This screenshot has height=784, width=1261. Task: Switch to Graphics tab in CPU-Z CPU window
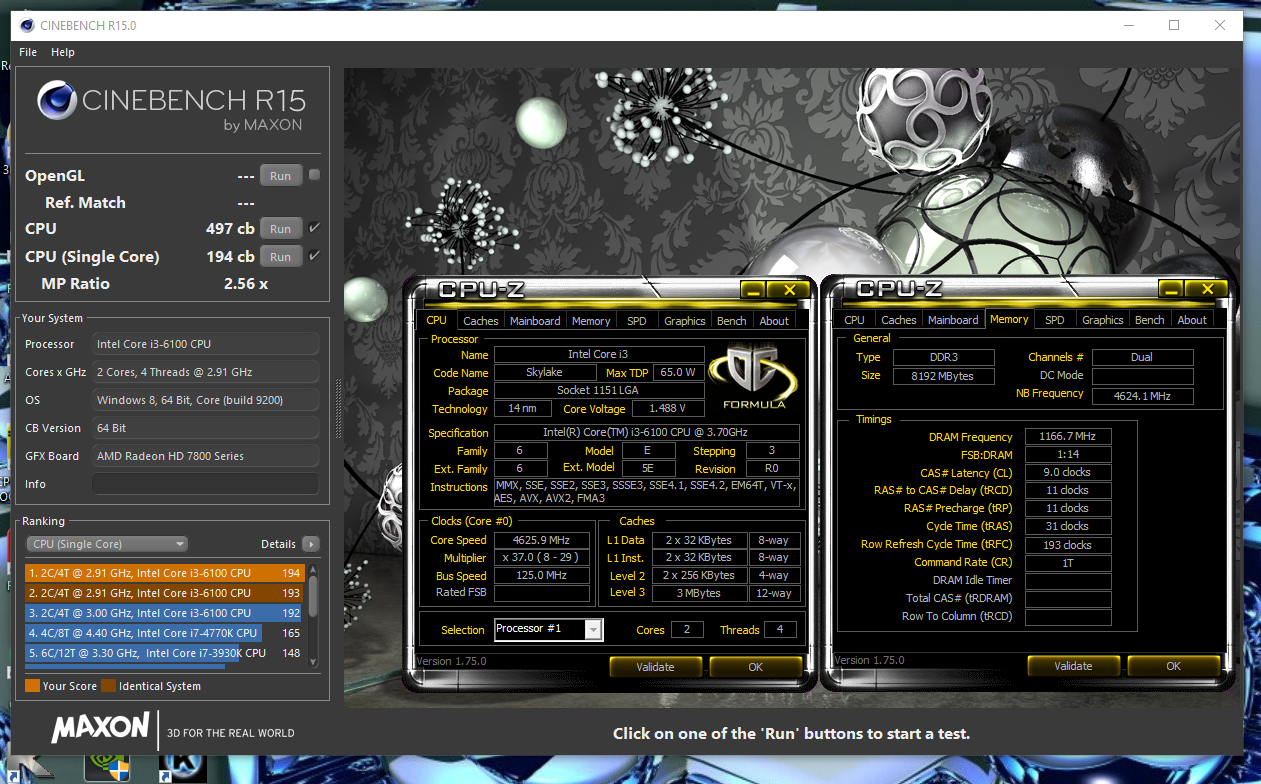(x=685, y=321)
